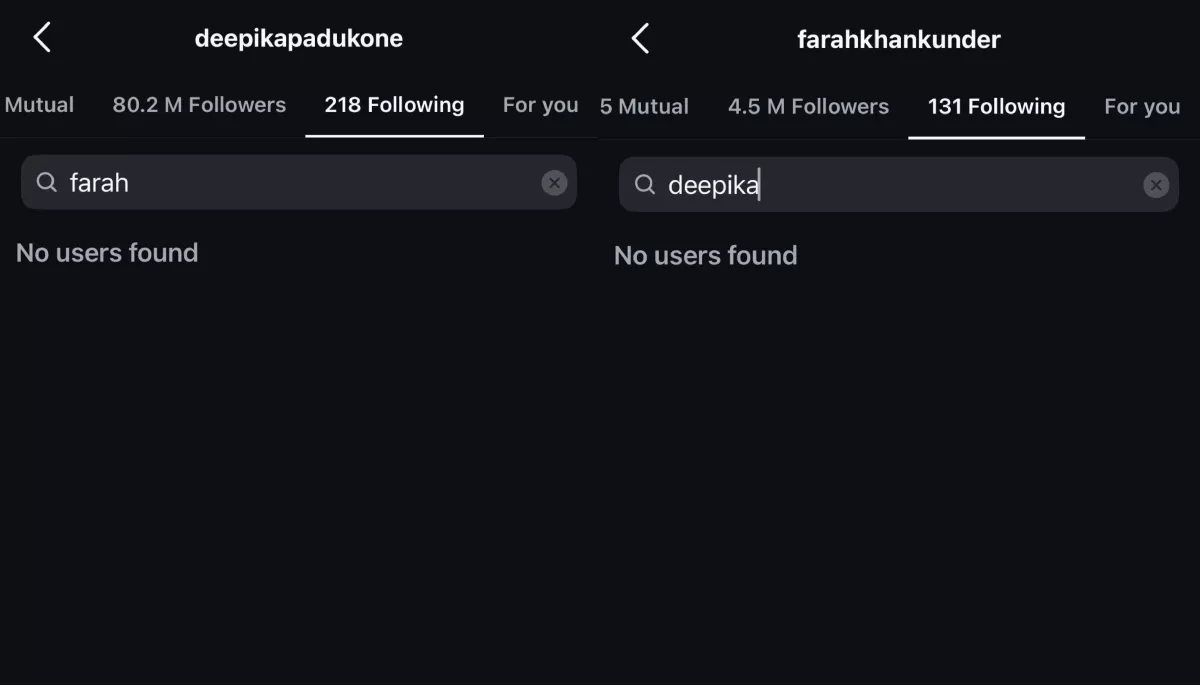View the 5 Mutual tab
Screen dimensions: 1200x685
click(x=644, y=107)
